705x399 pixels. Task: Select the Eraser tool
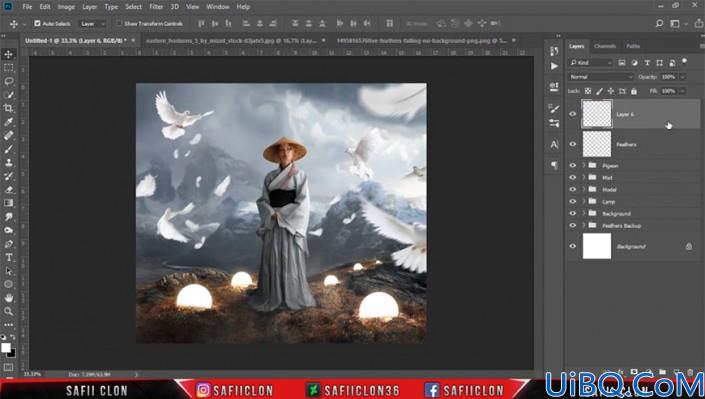click(x=9, y=189)
